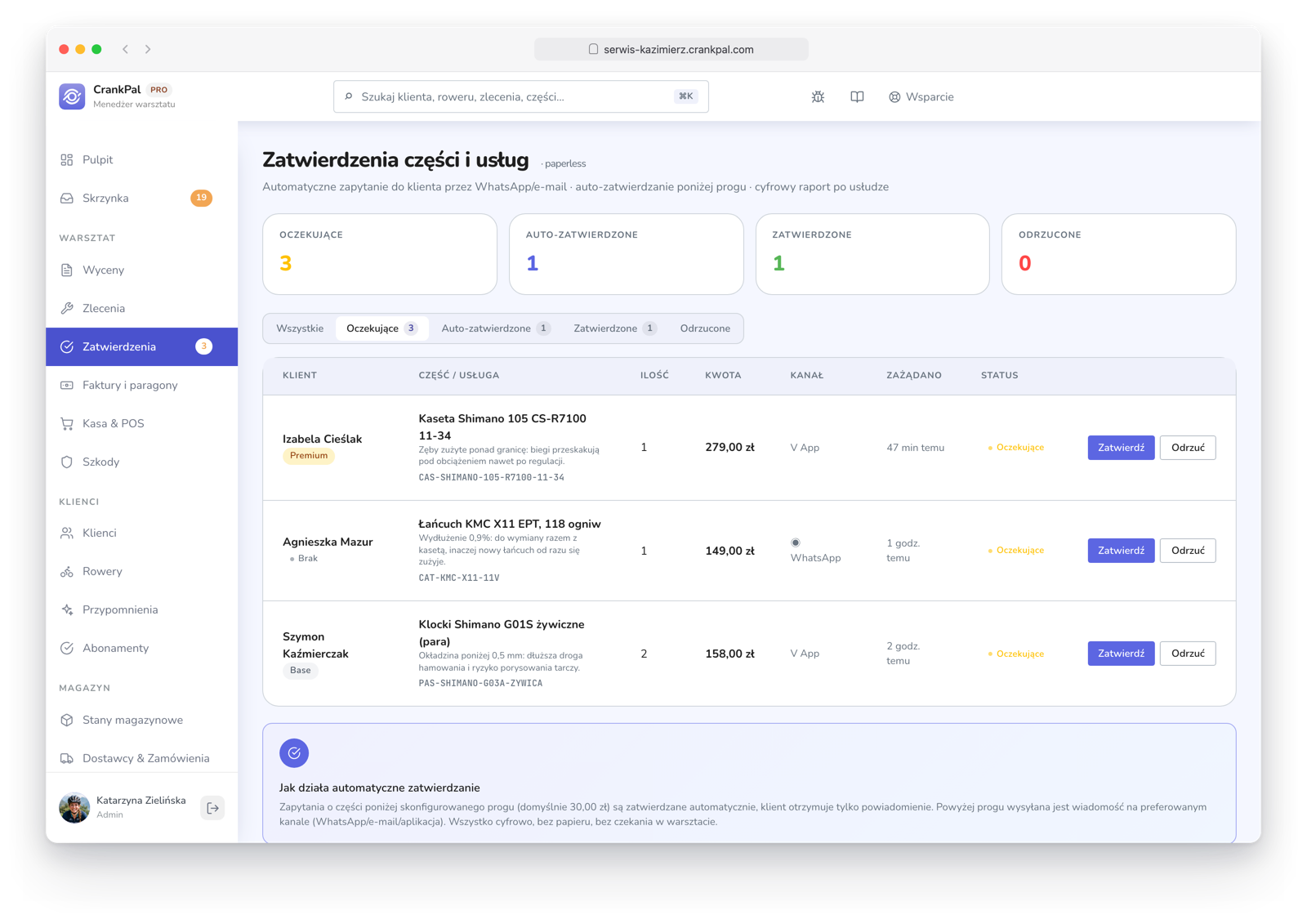The width and height of the screenshot is (1307, 924).
Task: Switch to Auto-zatwierdzone tab
Action: point(496,328)
